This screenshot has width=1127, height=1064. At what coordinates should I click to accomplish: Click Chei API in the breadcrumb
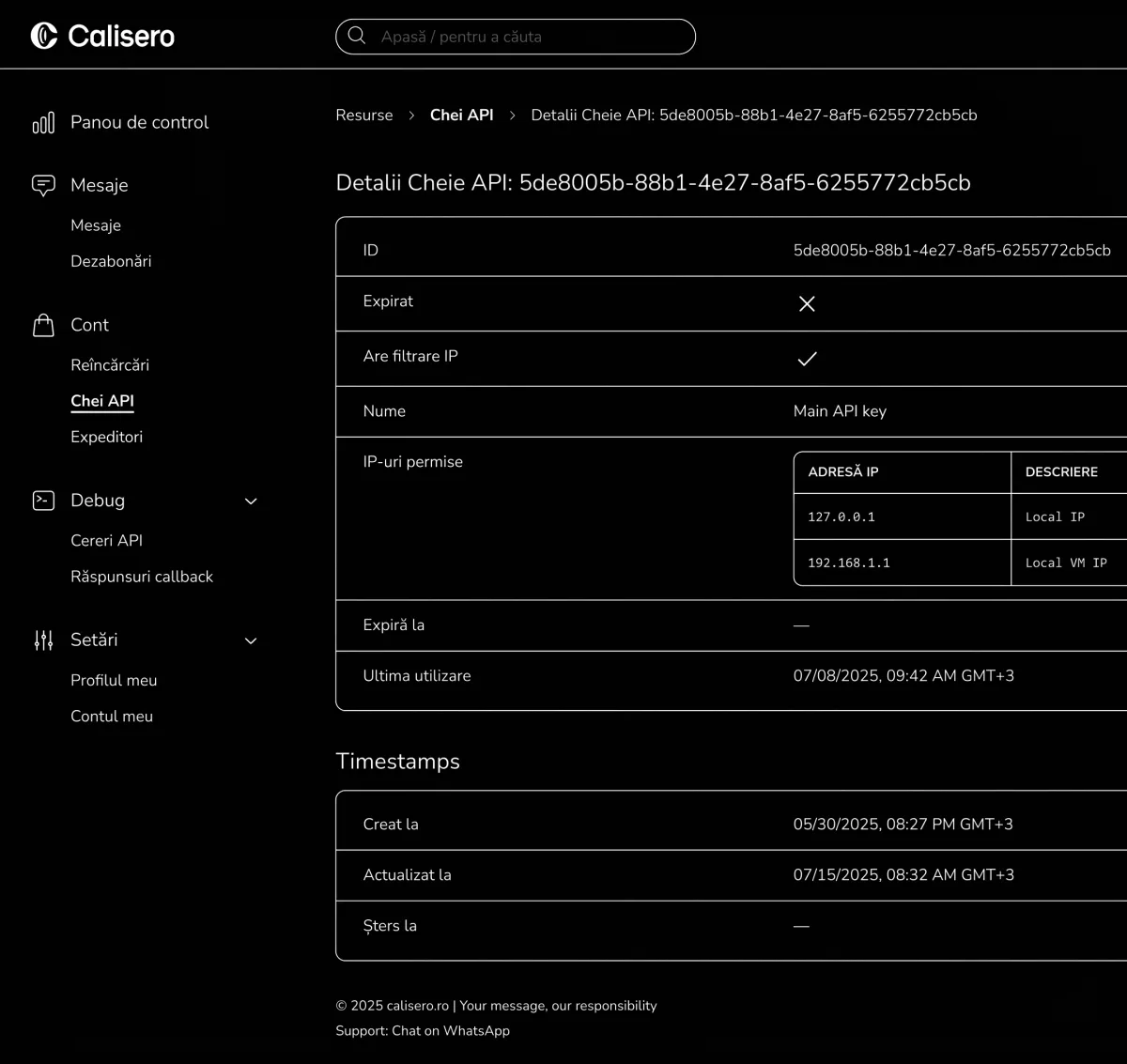tap(461, 115)
